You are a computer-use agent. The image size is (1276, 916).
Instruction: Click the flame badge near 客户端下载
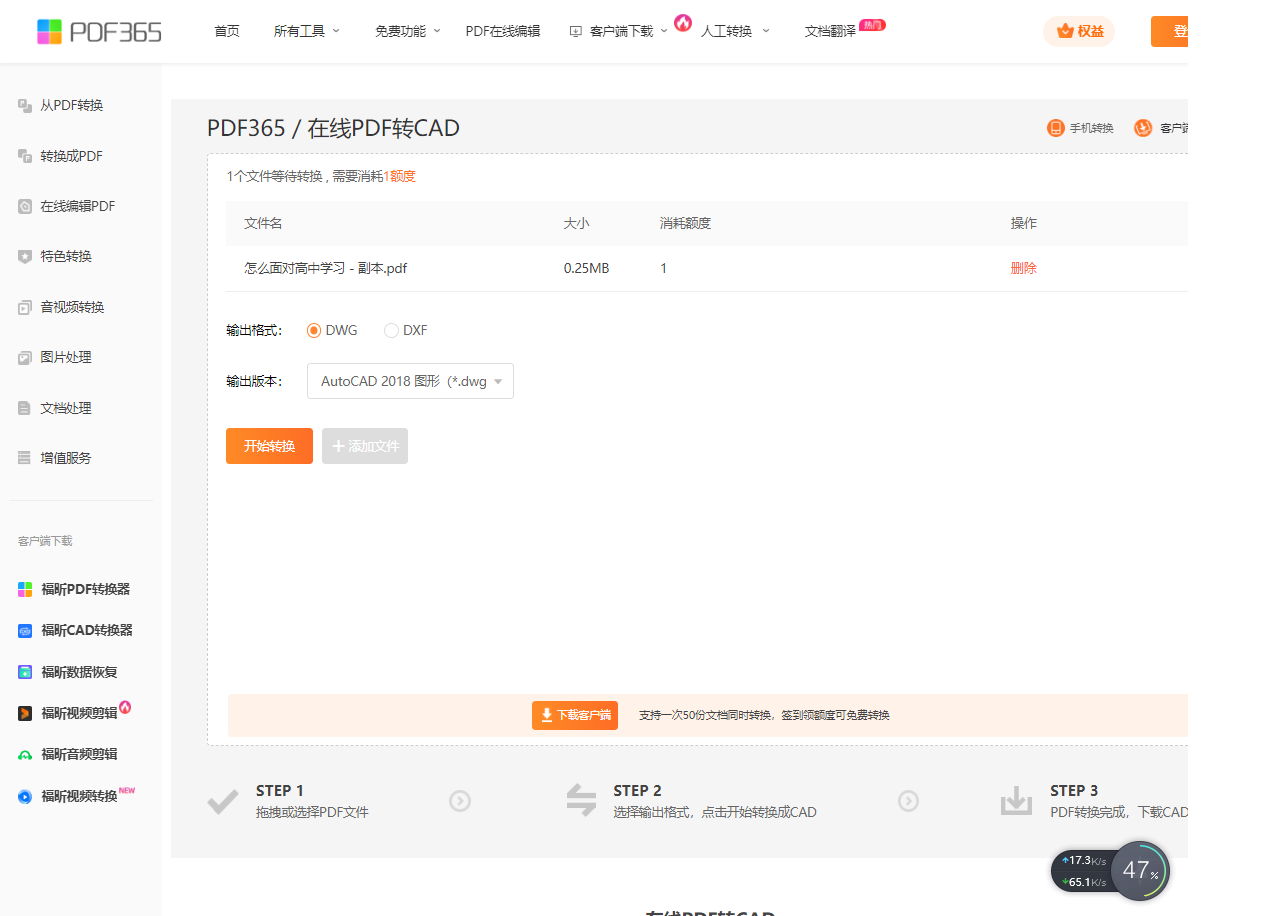(x=683, y=22)
